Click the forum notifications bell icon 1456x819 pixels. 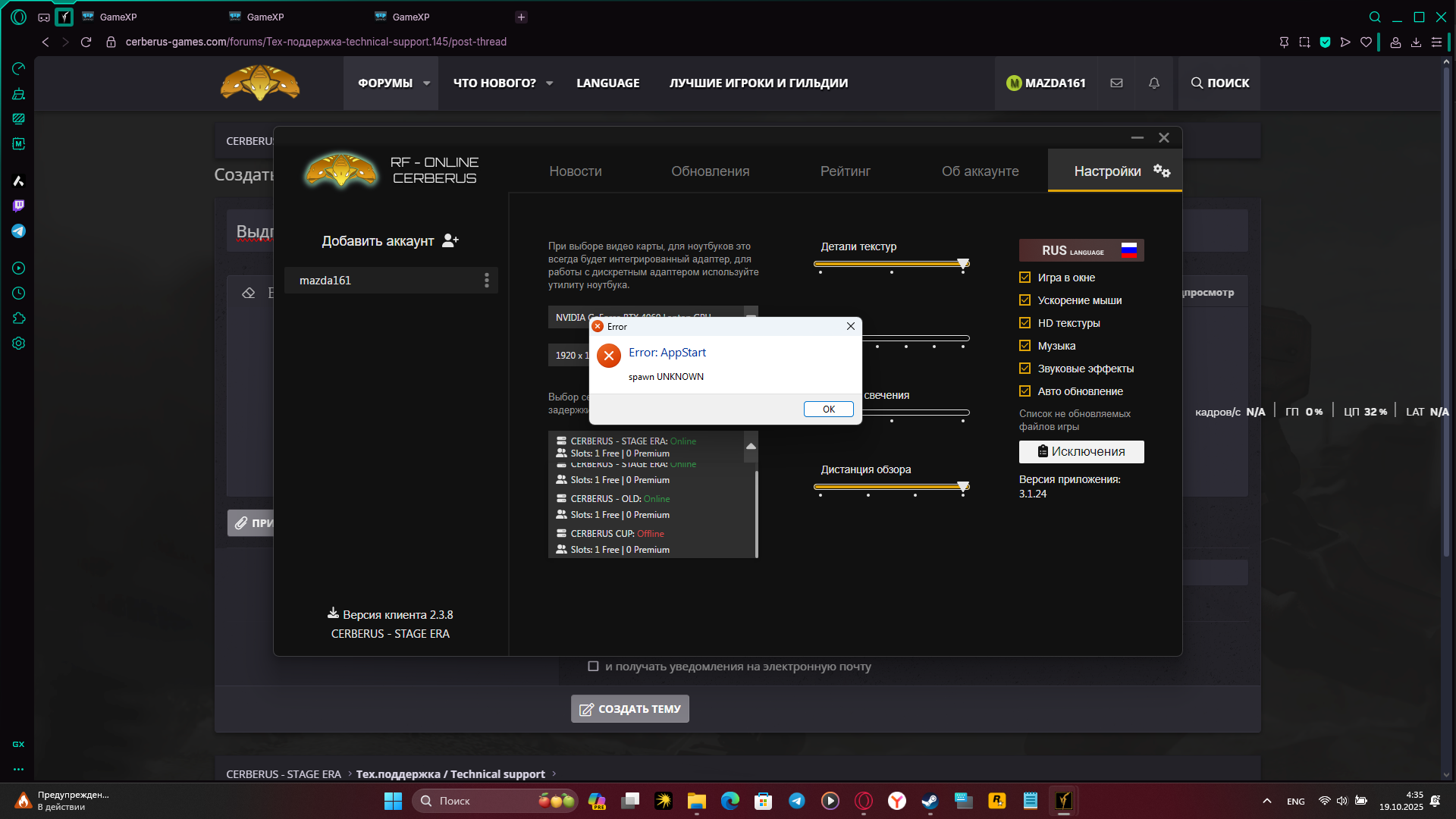pos(1153,83)
